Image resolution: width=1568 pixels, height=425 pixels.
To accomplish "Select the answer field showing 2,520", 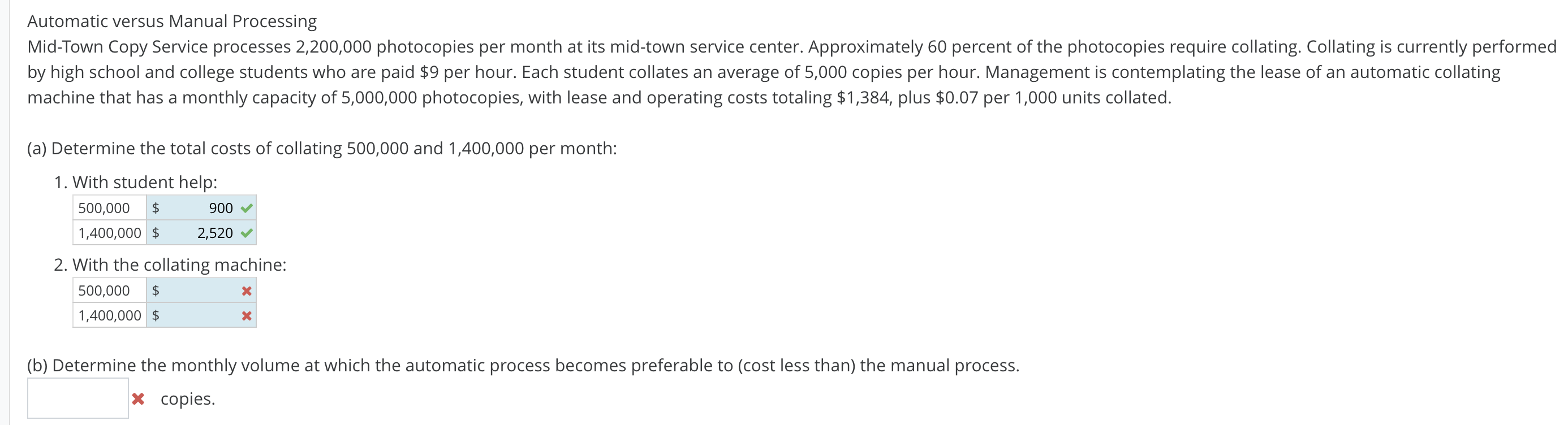I will click(207, 232).
